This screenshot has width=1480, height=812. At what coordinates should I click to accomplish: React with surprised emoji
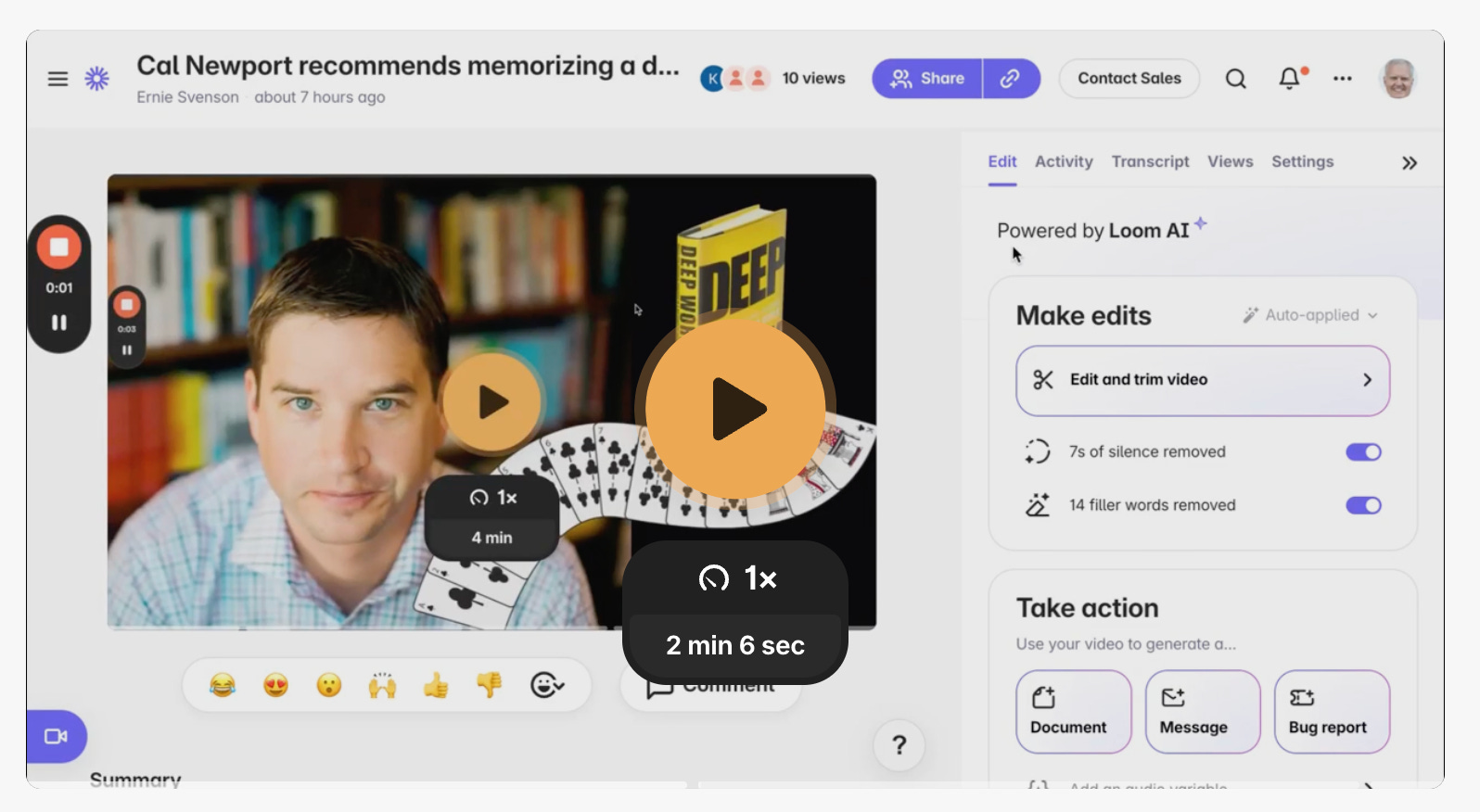click(329, 685)
